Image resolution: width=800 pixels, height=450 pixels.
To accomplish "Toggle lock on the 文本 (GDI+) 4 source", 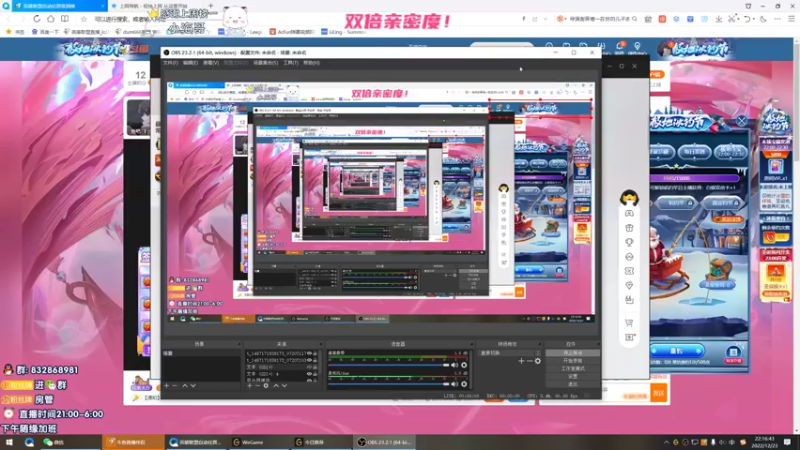I will click(315, 373).
